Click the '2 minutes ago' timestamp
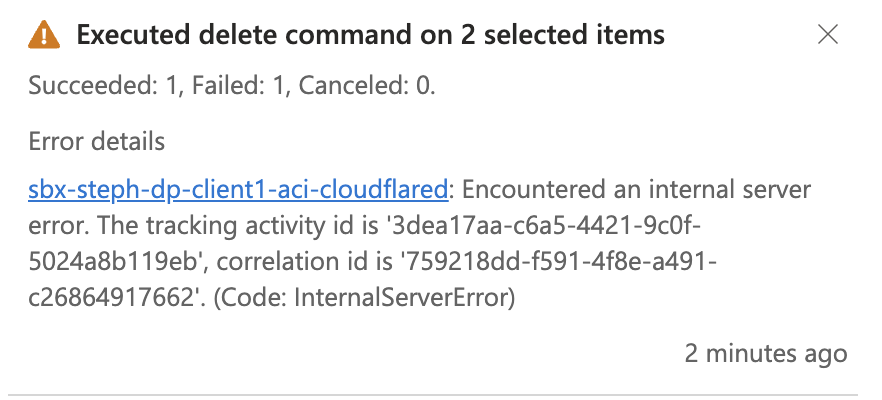Image resolution: width=882 pixels, height=400 pixels. coord(765,353)
